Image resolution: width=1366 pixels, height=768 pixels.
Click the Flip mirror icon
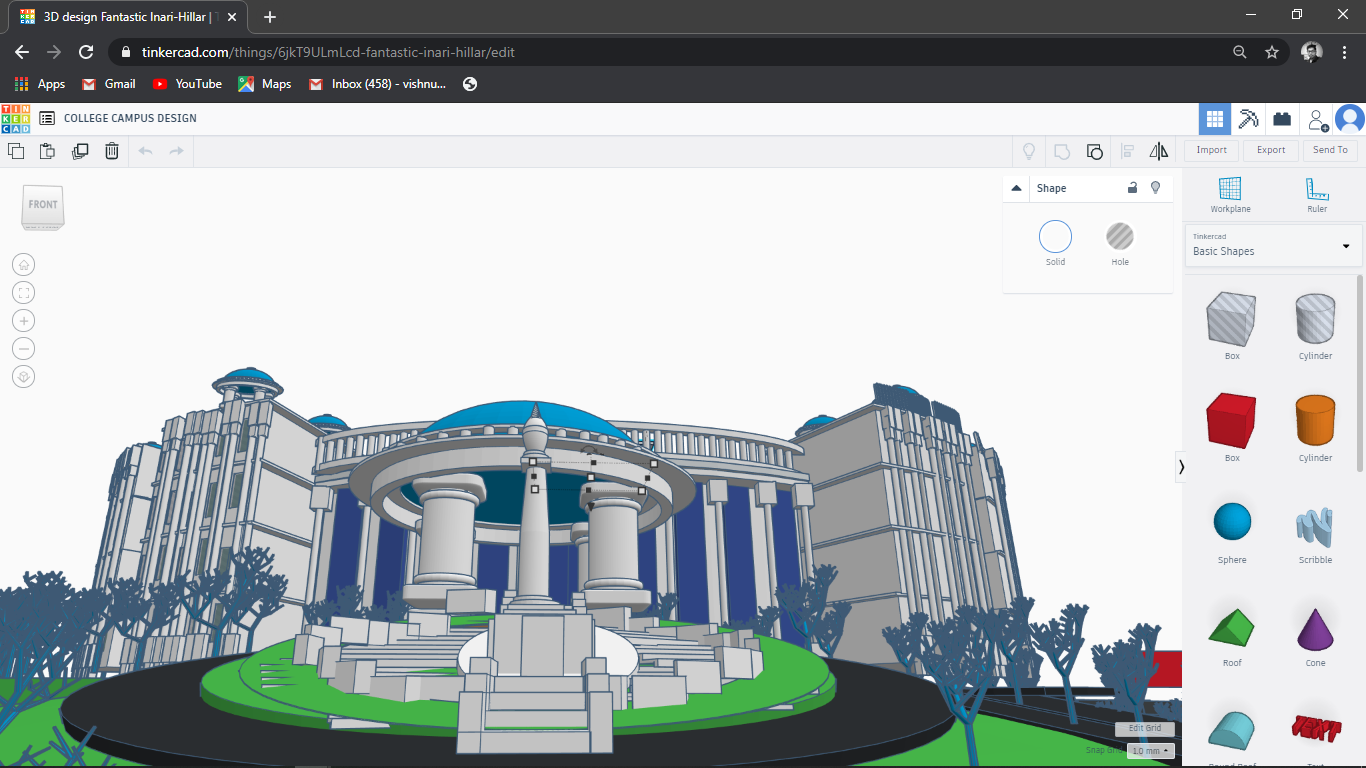(1159, 151)
